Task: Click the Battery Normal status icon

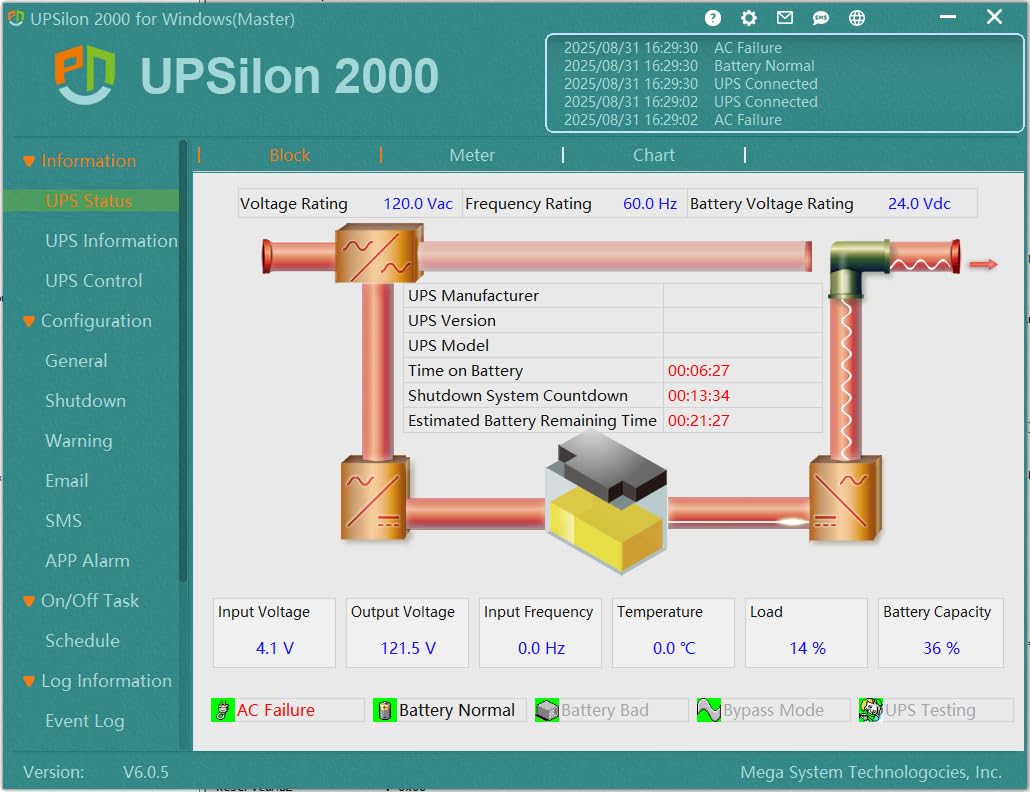Action: pyautogui.click(x=385, y=711)
